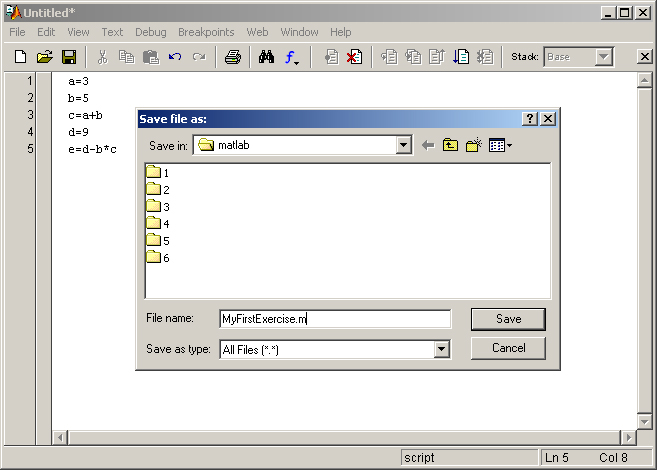
Task: Click the horizontal scrollbar left arrow
Action: coord(60,438)
